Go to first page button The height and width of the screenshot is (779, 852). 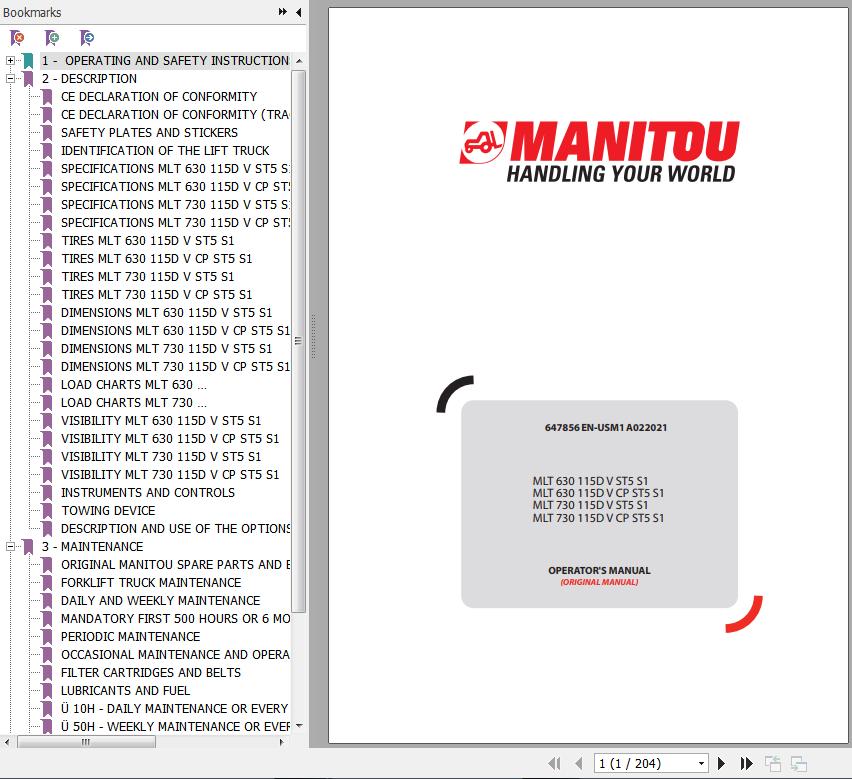[x=554, y=763]
